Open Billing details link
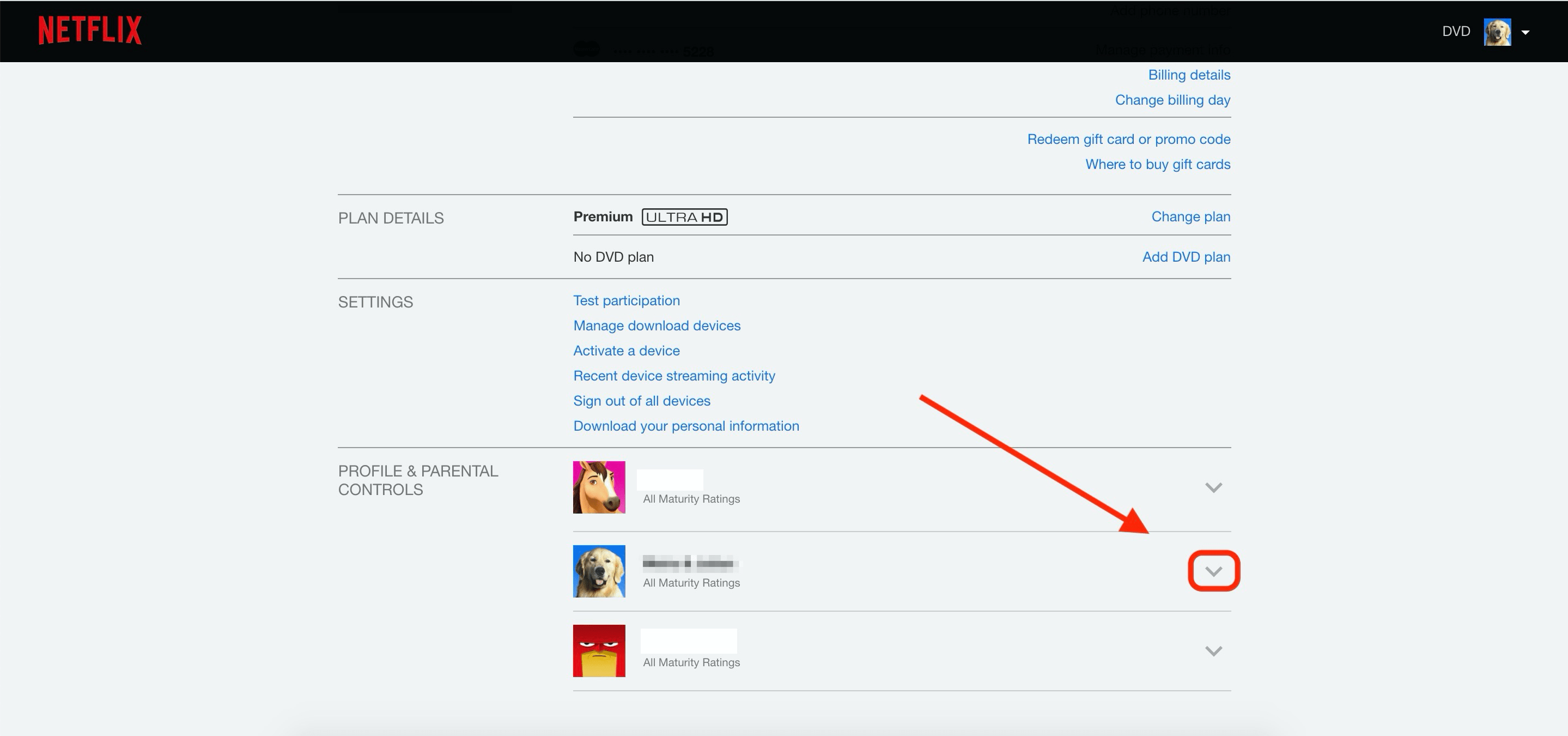Image resolution: width=1568 pixels, height=736 pixels. coord(1189,75)
